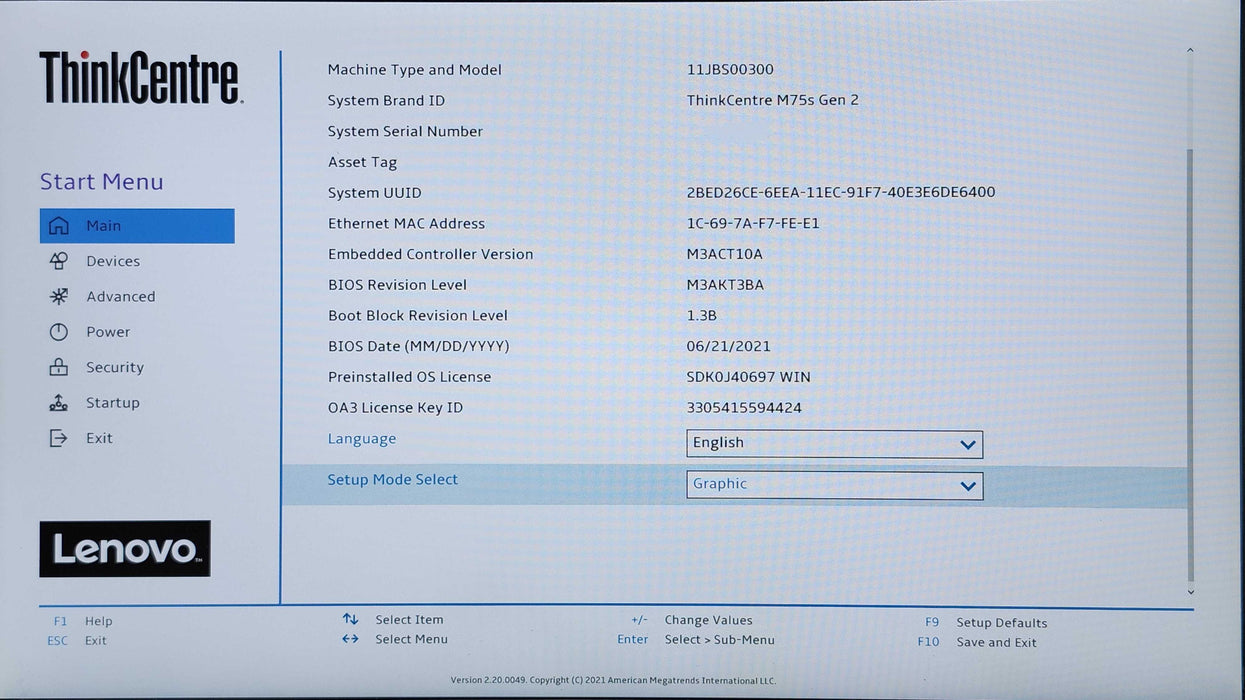Click the vertical scrollbar thumb
This screenshot has width=1245, height=700.
(x=1190, y=365)
